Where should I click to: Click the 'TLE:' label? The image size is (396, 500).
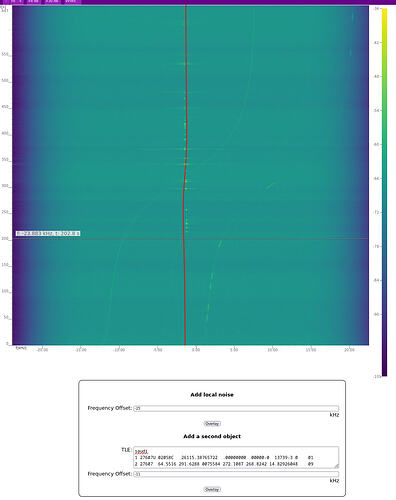point(126,450)
